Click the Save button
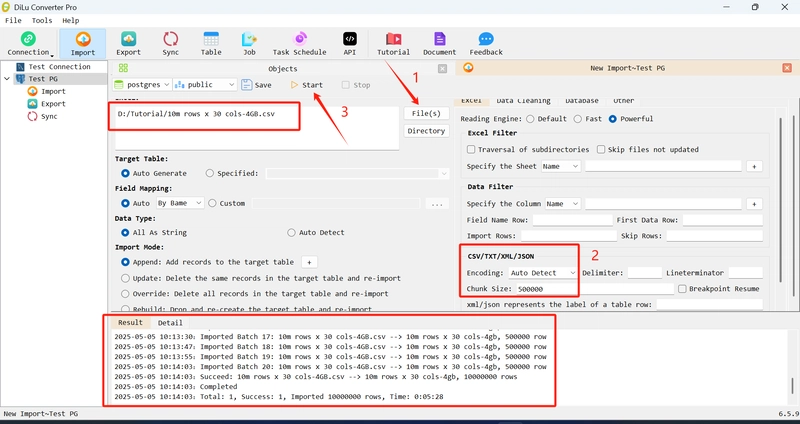Image resolution: width=800 pixels, height=424 pixels. (256, 85)
